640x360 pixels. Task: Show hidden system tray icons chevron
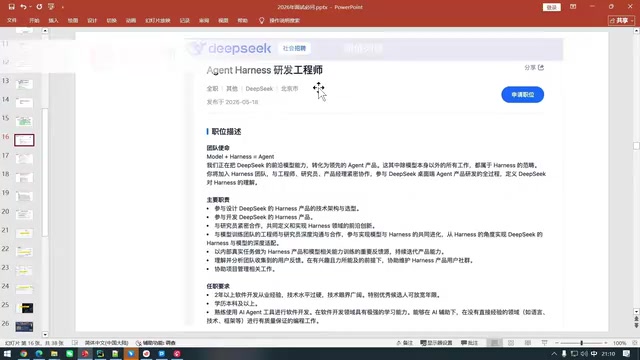coord(554,354)
